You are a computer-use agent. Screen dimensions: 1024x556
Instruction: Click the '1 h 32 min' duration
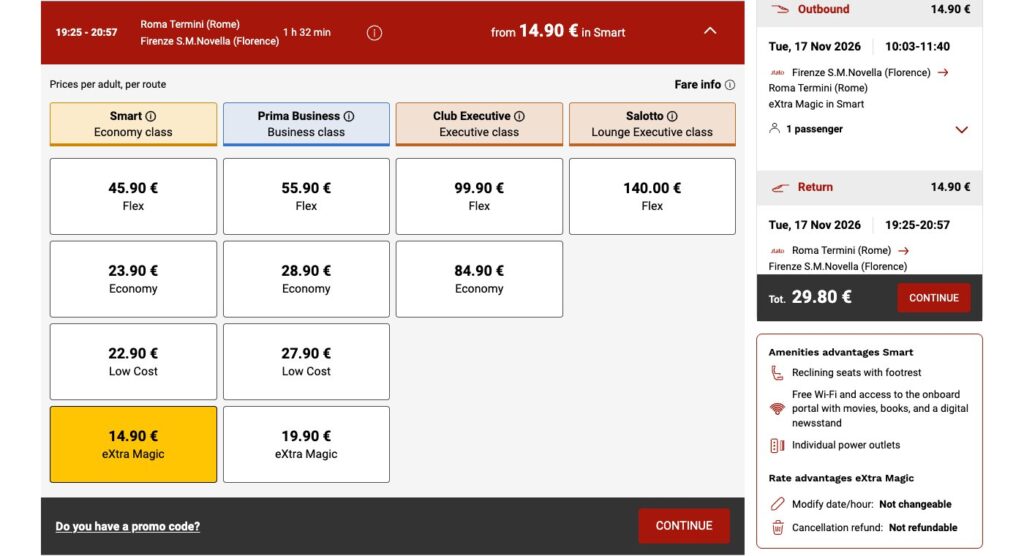click(x=307, y=32)
